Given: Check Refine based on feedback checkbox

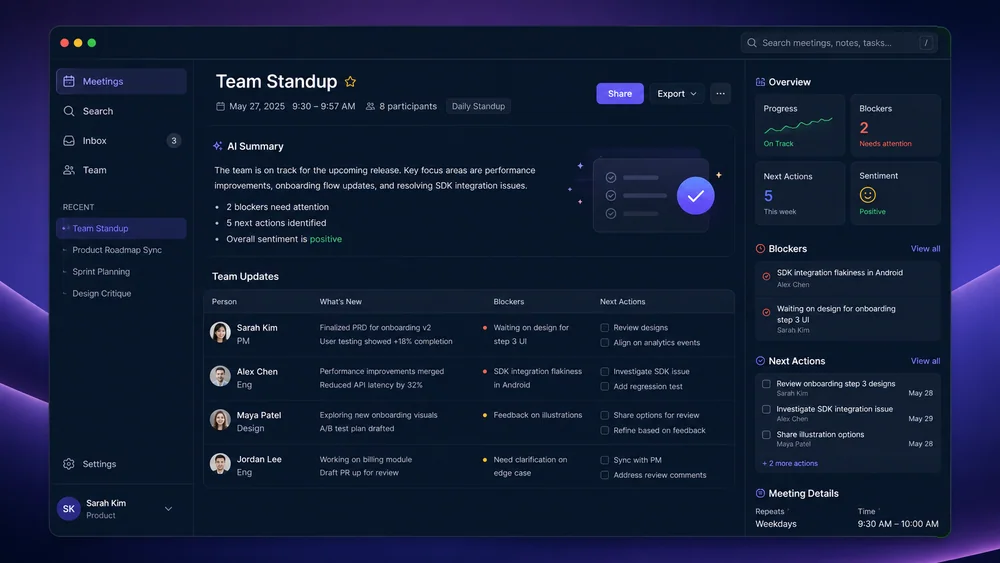Looking at the screenshot, I should click(605, 430).
